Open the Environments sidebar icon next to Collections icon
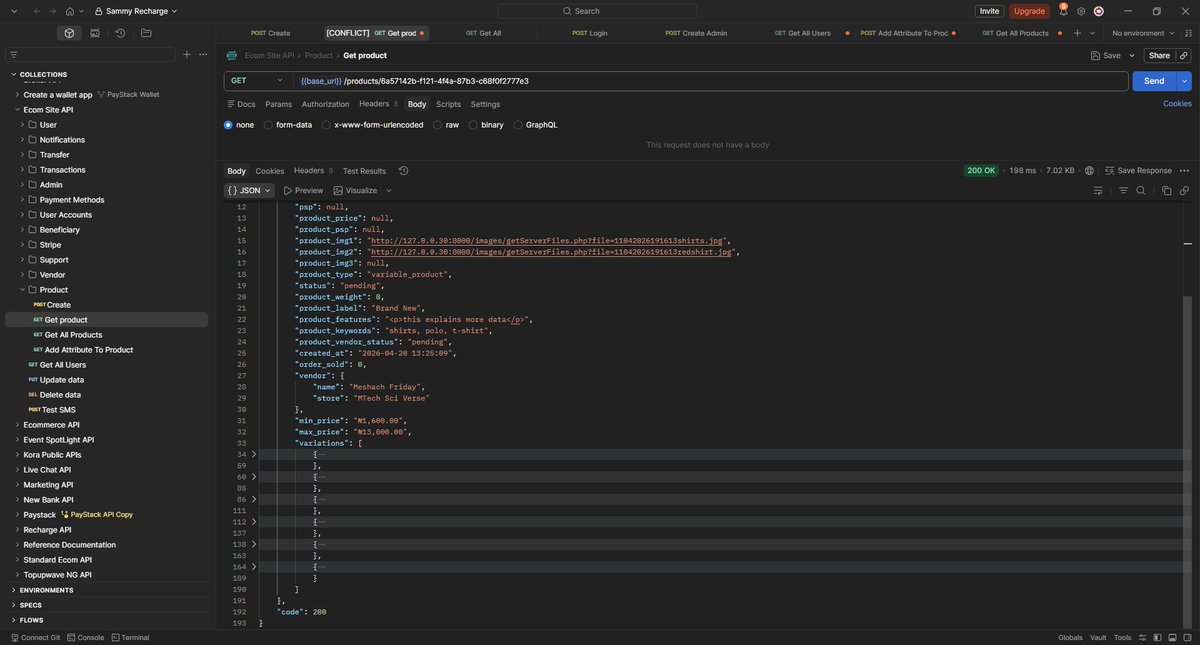This screenshot has height=645, width=1200. [x=95, y=33]
